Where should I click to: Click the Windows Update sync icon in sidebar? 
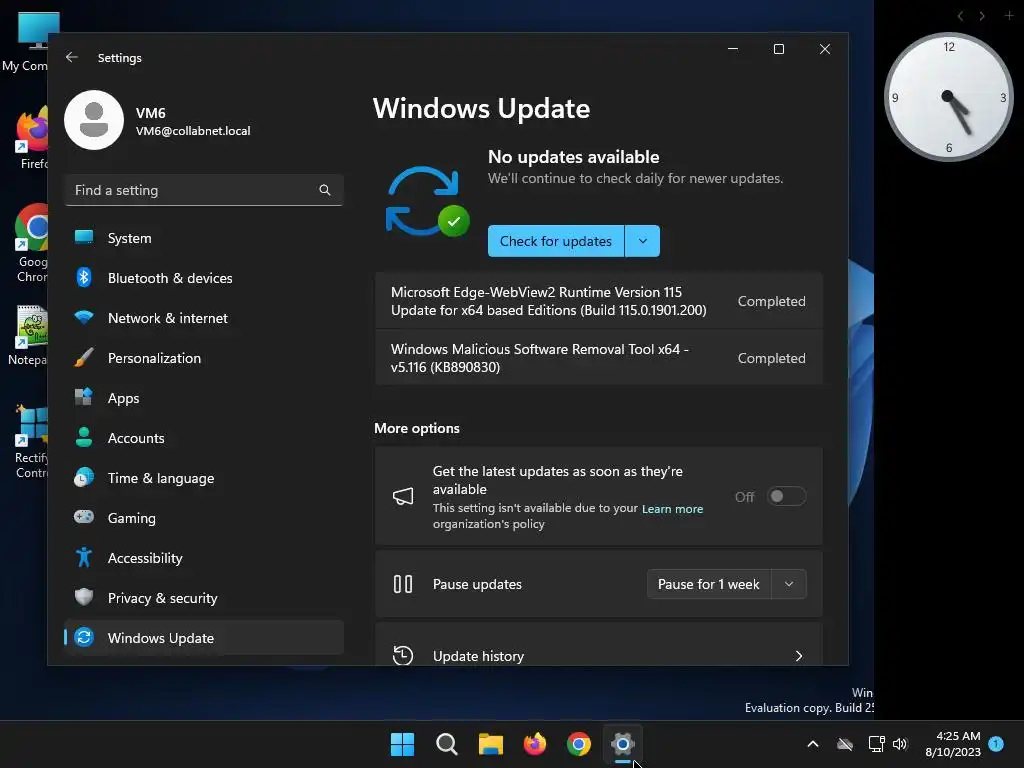84,637
